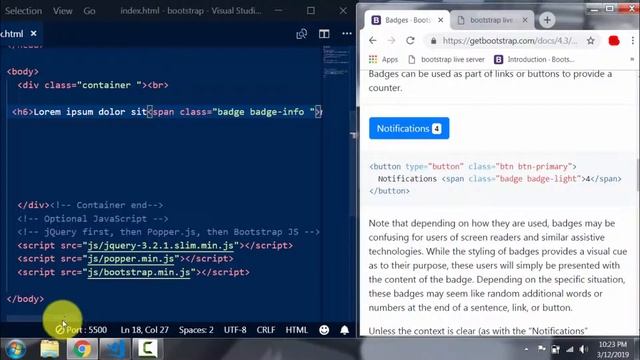Viewport: 640px width, 360px height.
Task: Click the closing </body> tag
Action: [25, 299]
